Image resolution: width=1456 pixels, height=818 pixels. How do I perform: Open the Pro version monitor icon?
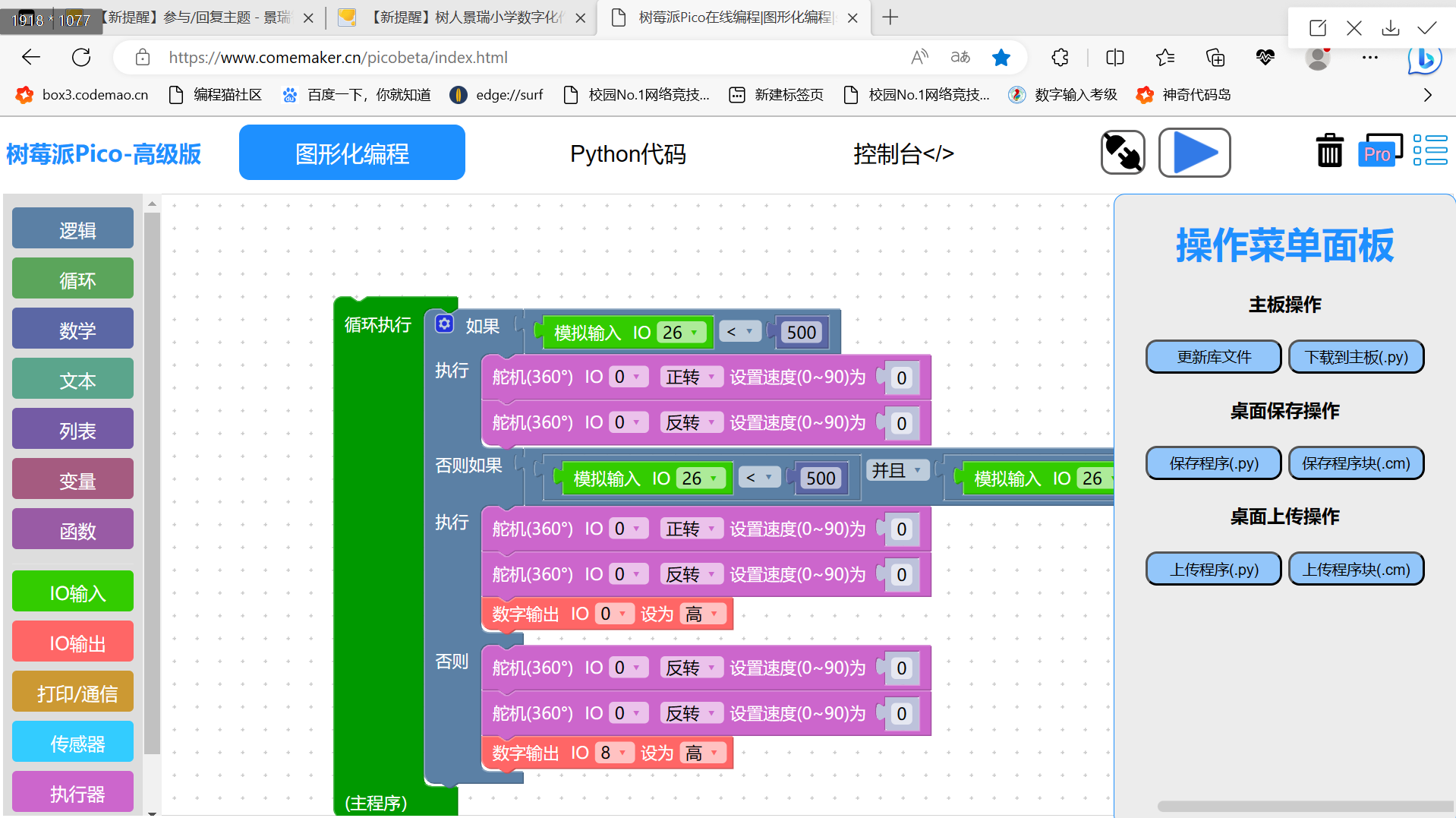(x=1379, y=150)
